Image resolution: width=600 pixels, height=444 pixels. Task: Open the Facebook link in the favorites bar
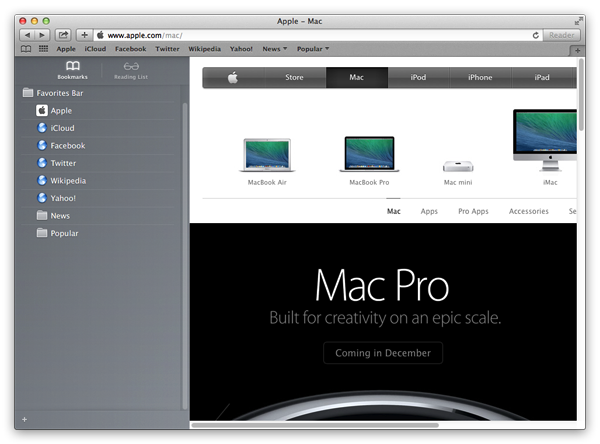(x=130, y=49)
